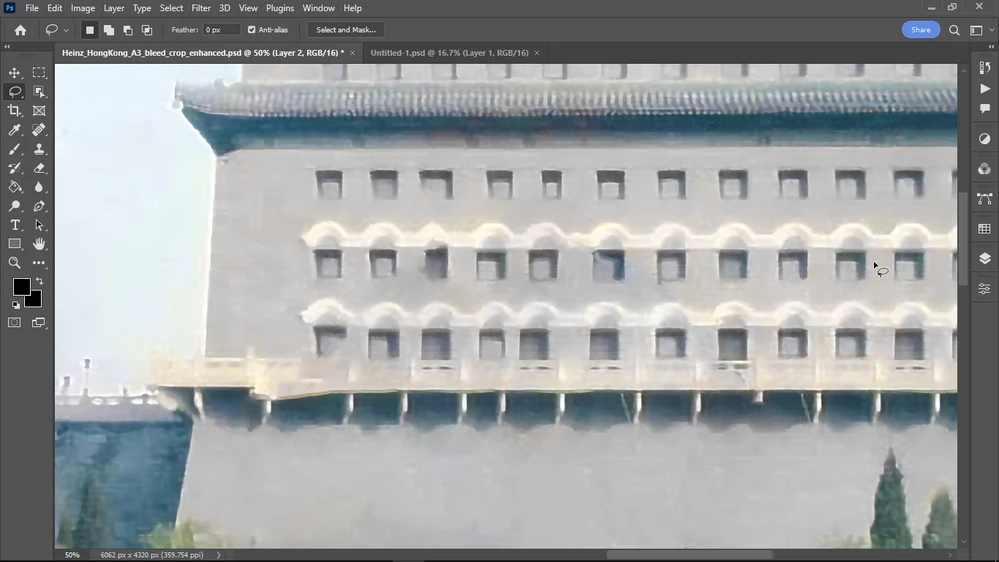
Task: Open the Properties panel
Action: click(984, 289)
